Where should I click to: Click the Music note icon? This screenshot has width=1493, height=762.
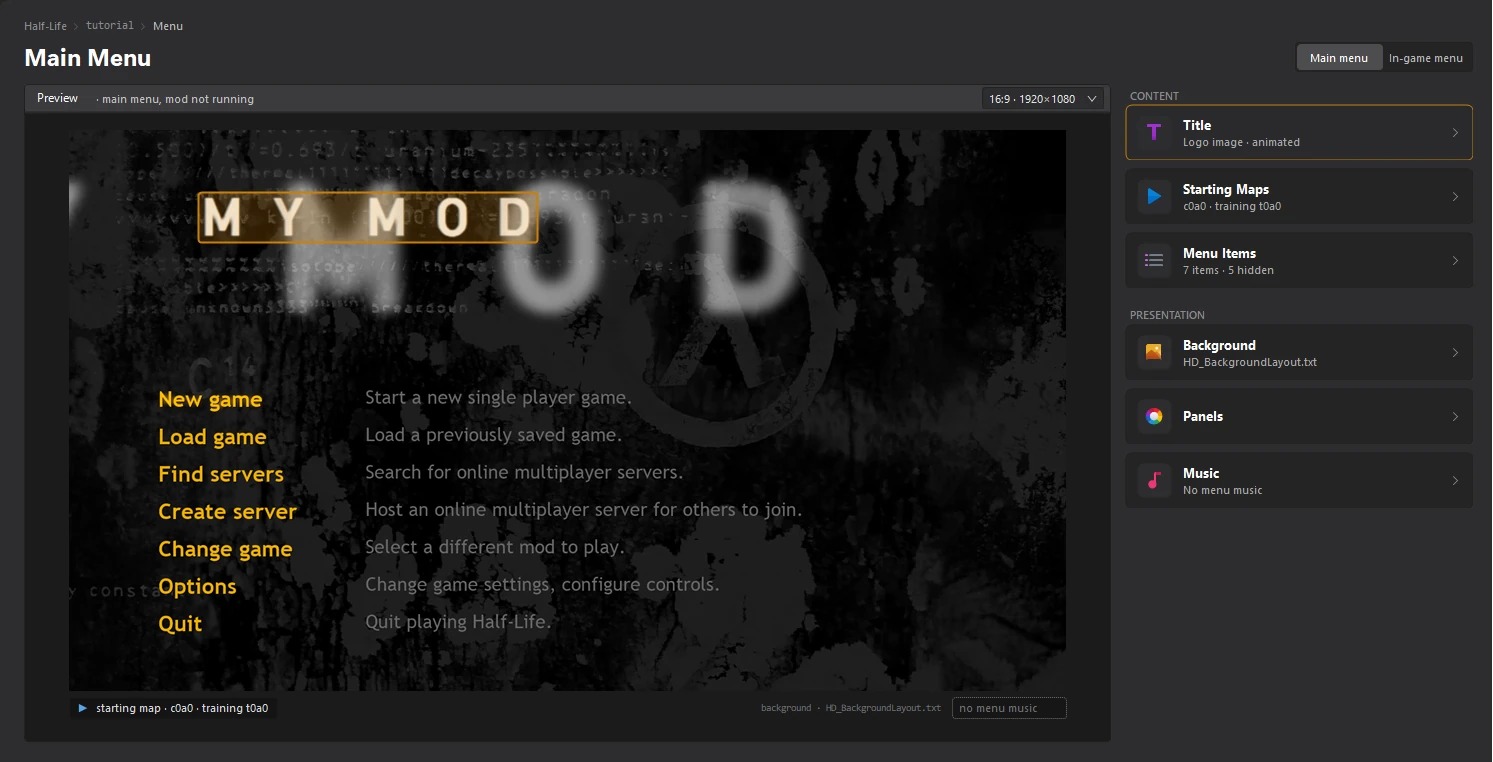(x=1154, y=480)
